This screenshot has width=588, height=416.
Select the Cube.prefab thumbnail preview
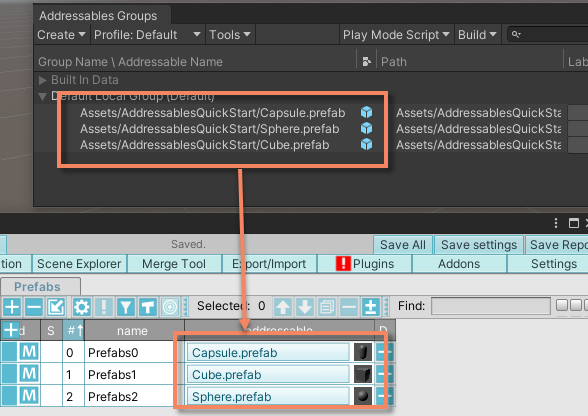(x=363, y=374)
